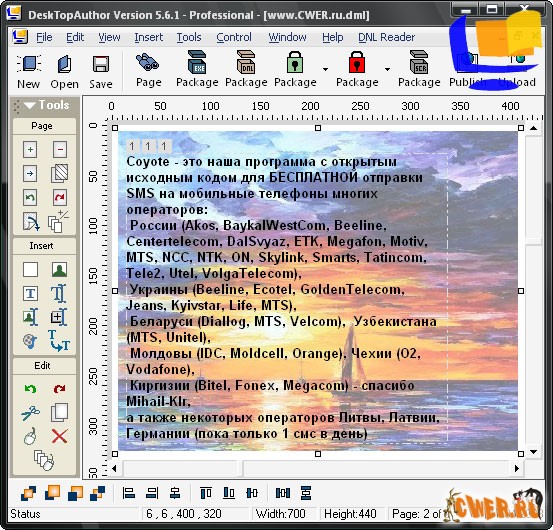Click the horizontal scrollbar right arrow
This screenshot has width=553, height=530.
(x=517, y=469)
